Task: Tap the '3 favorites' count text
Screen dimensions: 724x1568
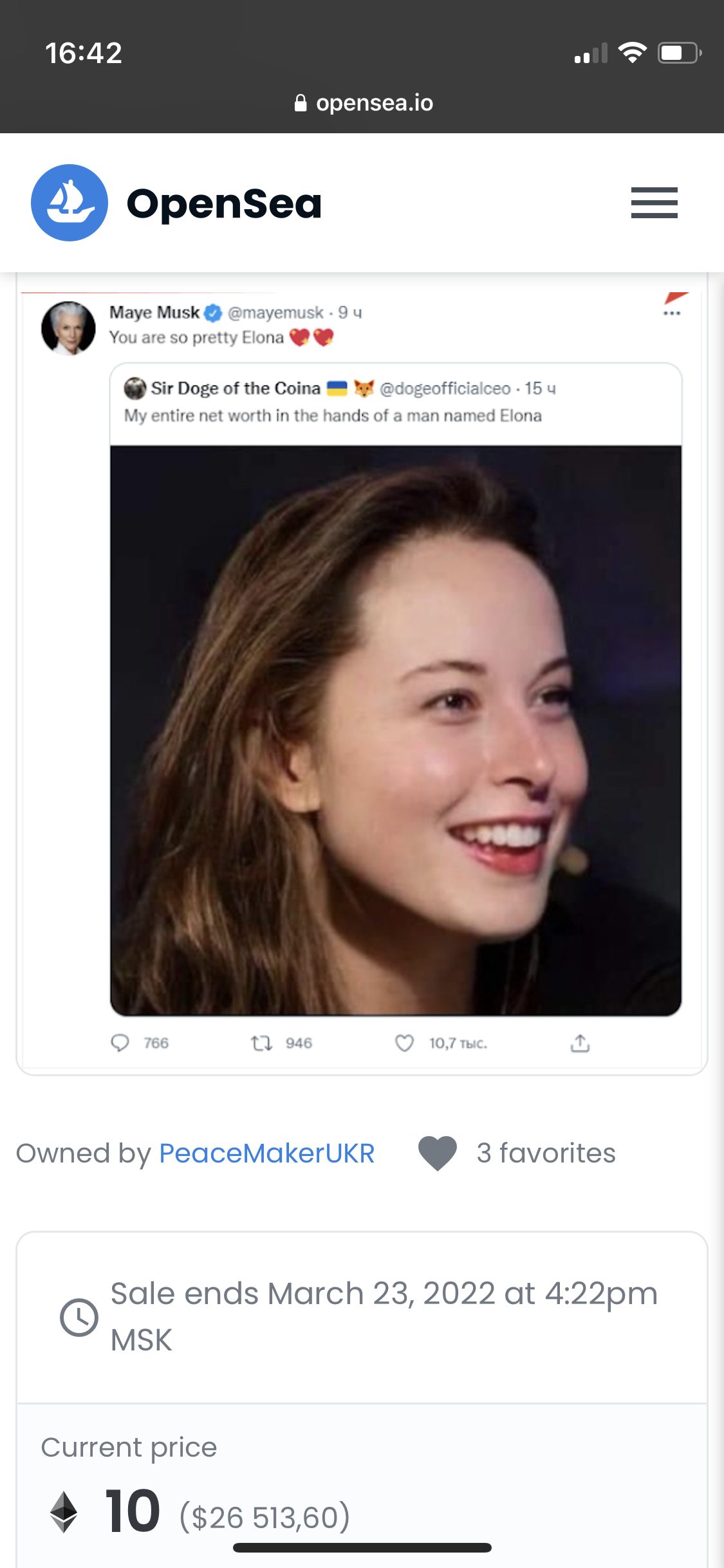Action: coord(546,1153)
